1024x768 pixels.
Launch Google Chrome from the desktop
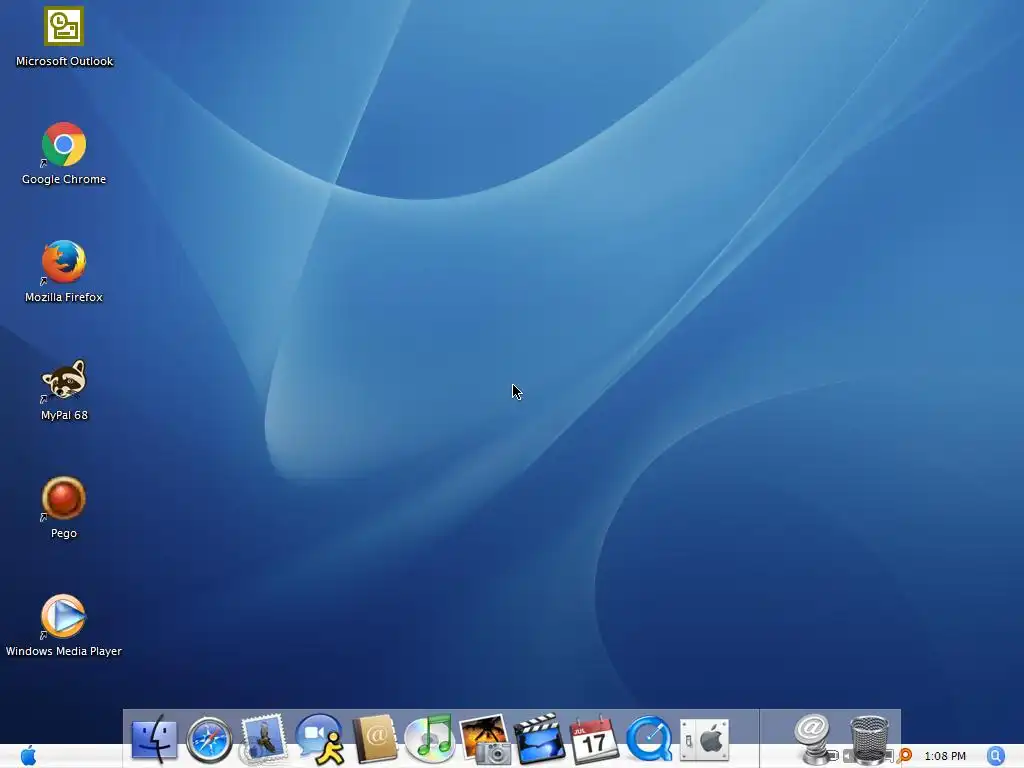[64, 144]
